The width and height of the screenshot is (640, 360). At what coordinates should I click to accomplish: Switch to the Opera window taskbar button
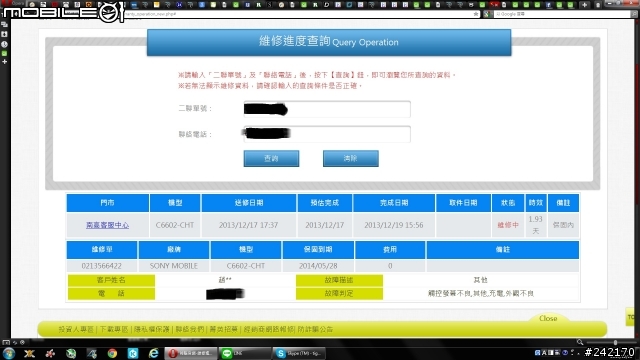191,353
